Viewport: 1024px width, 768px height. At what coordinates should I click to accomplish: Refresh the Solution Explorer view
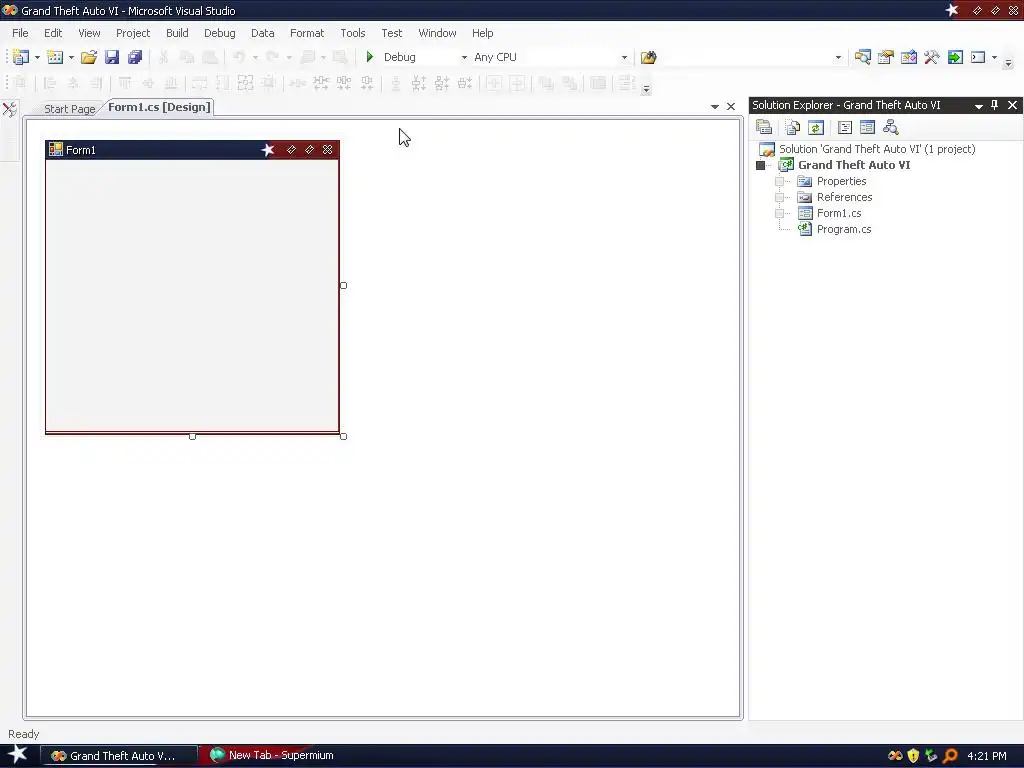pos(816,127)
